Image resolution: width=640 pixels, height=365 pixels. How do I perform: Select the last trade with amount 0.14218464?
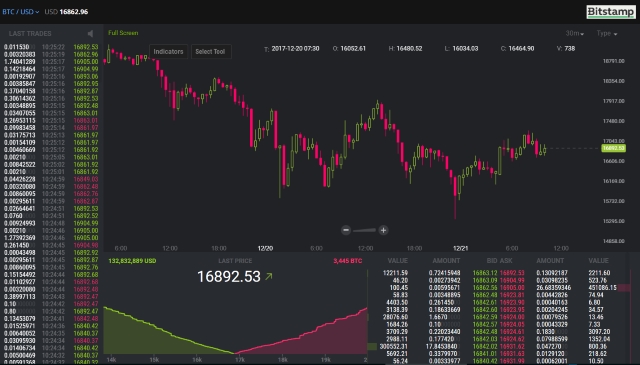pyautogui.click(x=51, y=69)
